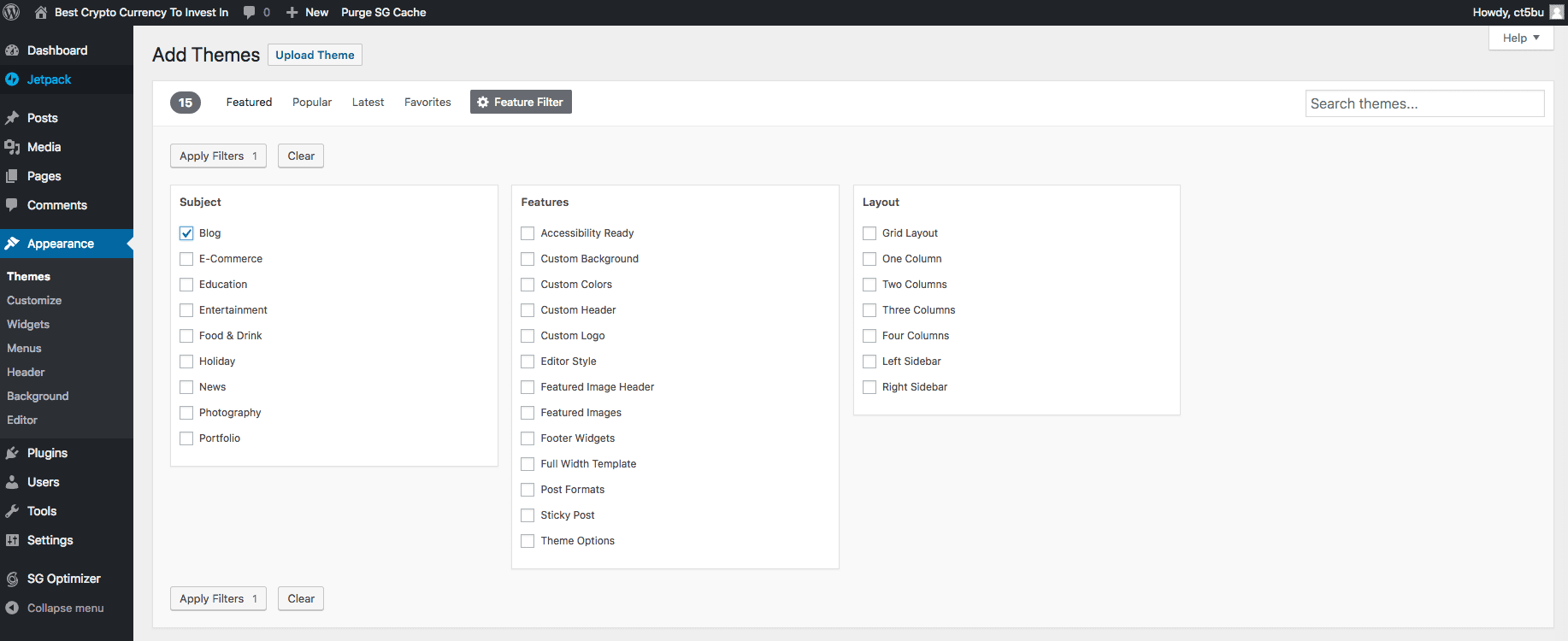Check the Education checkbox
The width and height of the screenshot is (1568, 641).
pos(186,285)
